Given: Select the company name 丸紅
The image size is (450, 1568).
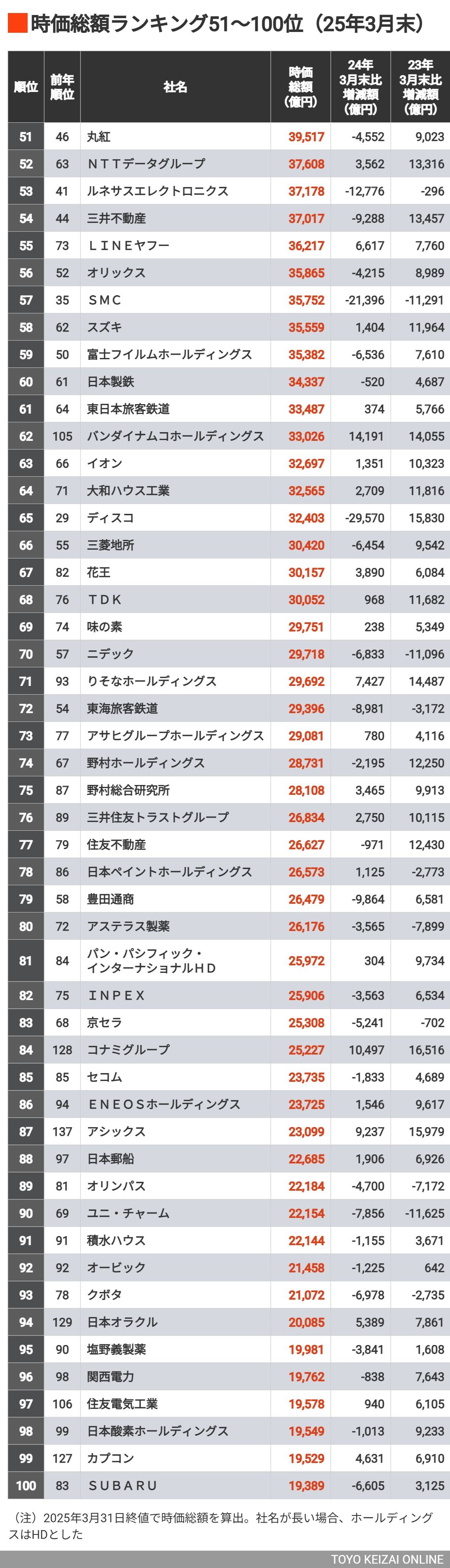Looking at the screenshot, I should click(x=99, y=137).
